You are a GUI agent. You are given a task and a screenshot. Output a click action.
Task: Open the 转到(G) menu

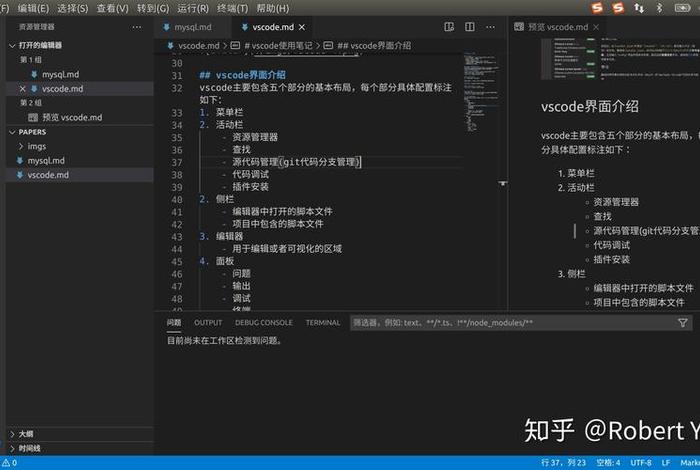coord(153,8)
